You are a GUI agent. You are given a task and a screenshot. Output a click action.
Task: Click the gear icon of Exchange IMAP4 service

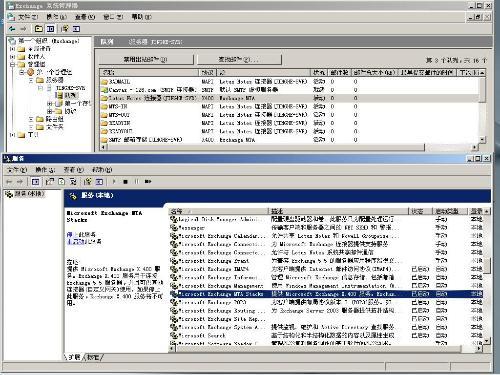tap(174, 269)
